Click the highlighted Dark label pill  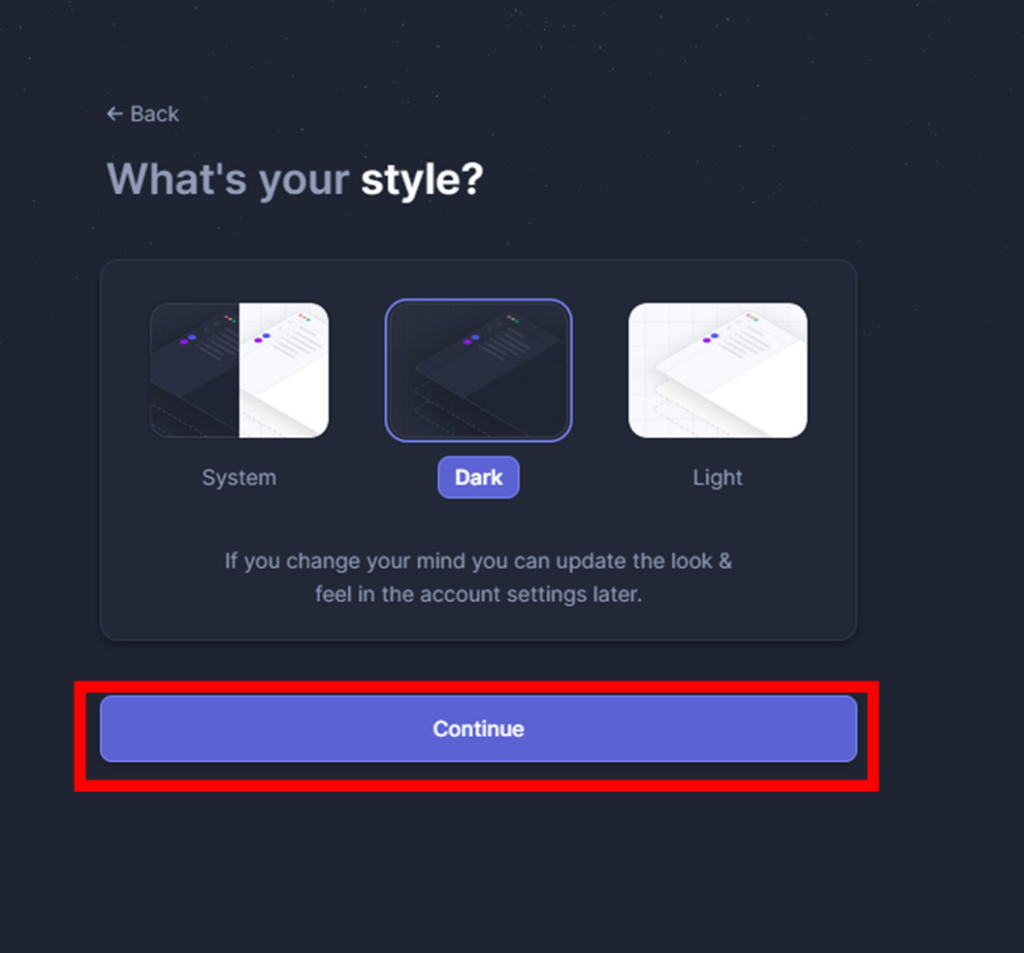tap(479, 477)
